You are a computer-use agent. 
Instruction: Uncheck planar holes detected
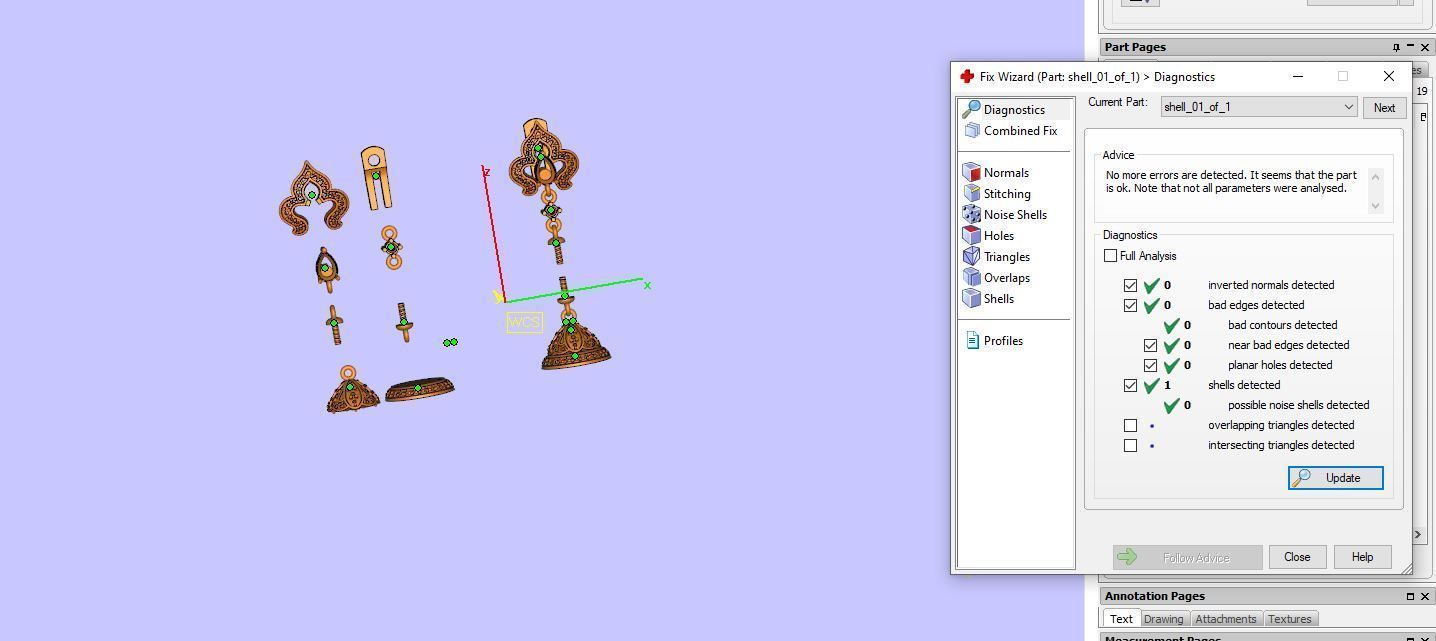pyautogui.click(x=1150, y=365)
